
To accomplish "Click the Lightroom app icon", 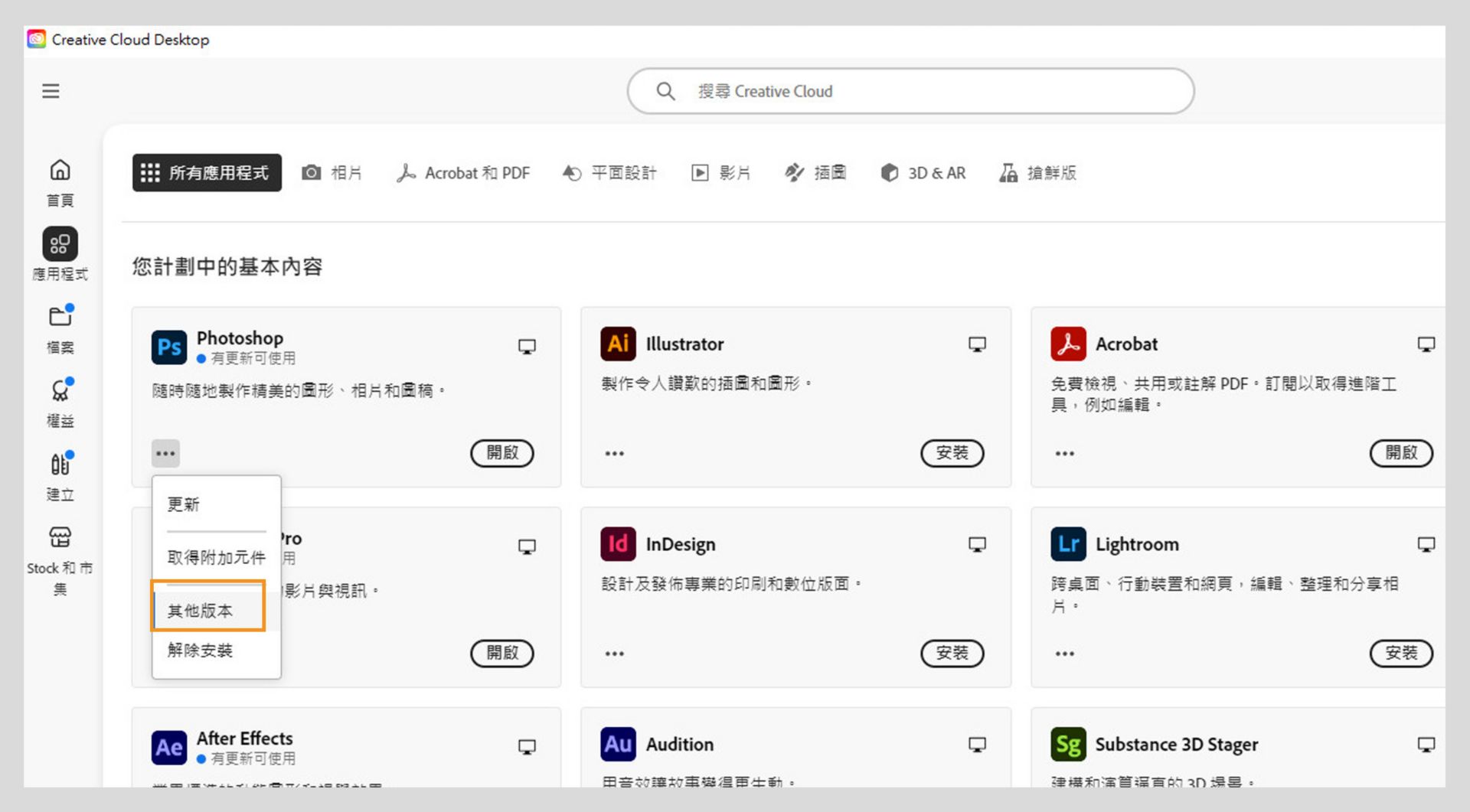I will (x=1068, y=544).
